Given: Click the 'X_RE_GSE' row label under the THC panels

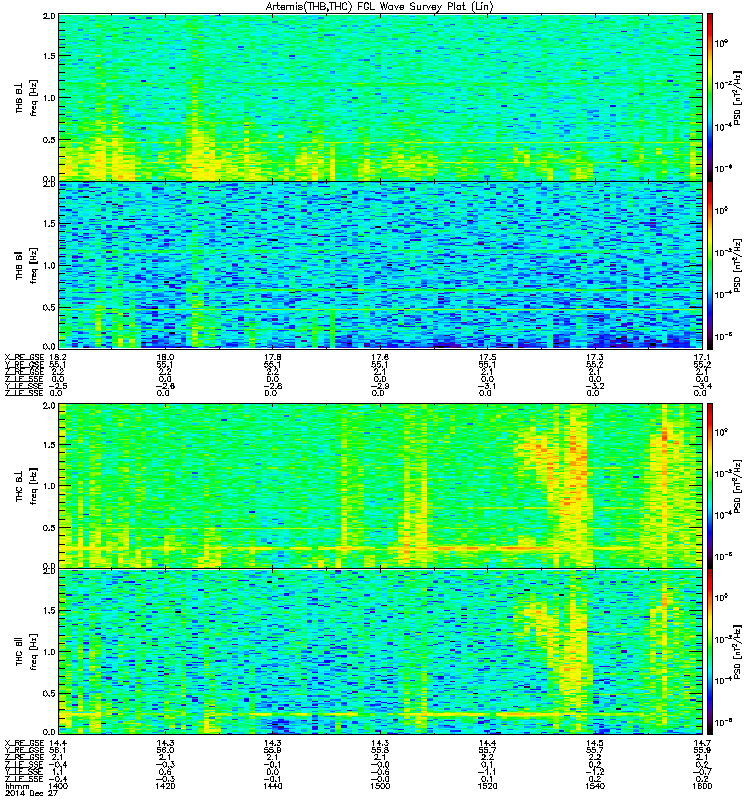Looking at the screenshot, I should coord(25,743).
